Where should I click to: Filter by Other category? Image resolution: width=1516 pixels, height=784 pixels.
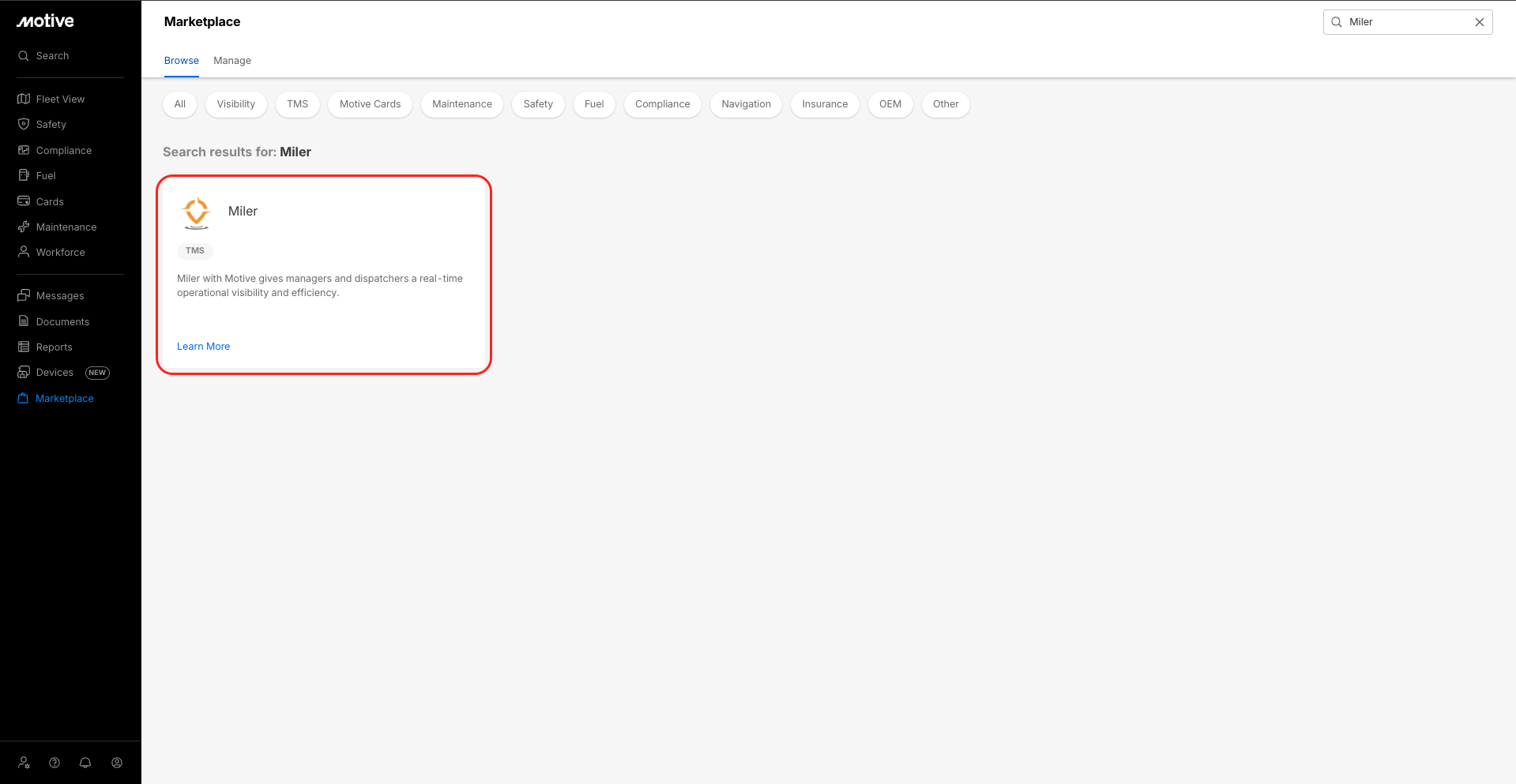[x=946, y=104]
